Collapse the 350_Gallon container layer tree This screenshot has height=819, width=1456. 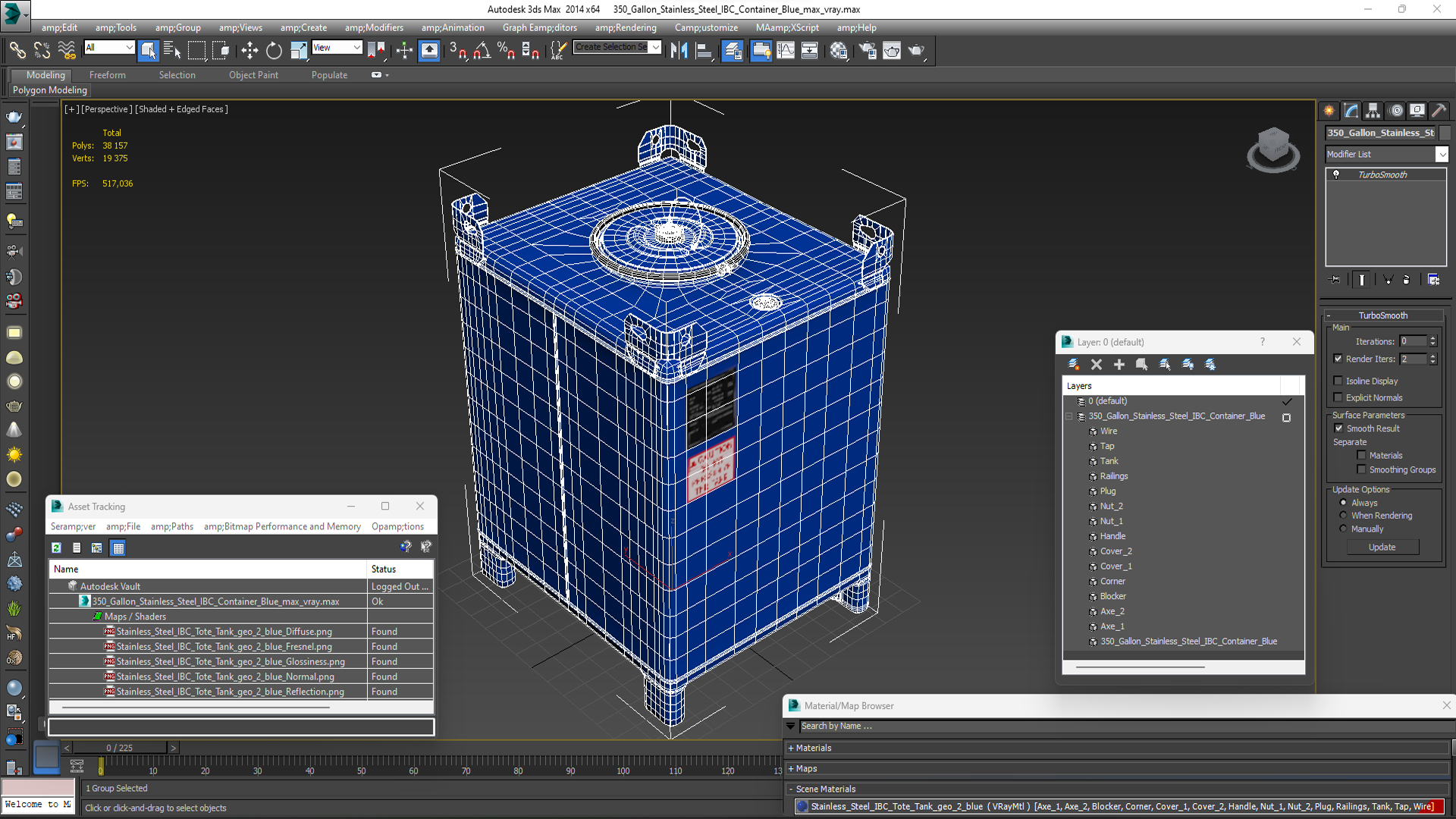click(1069, 416)
